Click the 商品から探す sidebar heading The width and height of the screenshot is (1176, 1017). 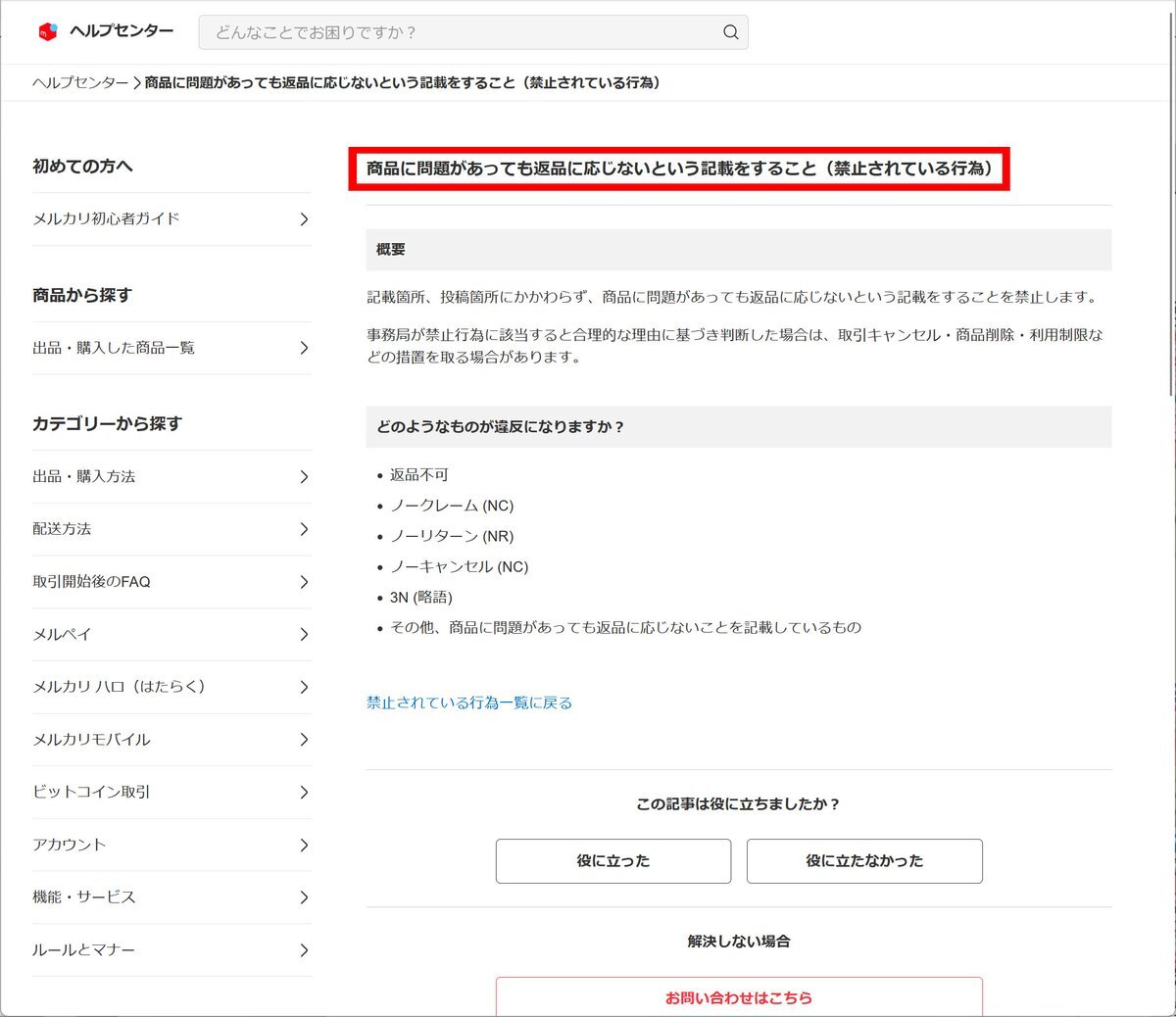coord(82,295)
